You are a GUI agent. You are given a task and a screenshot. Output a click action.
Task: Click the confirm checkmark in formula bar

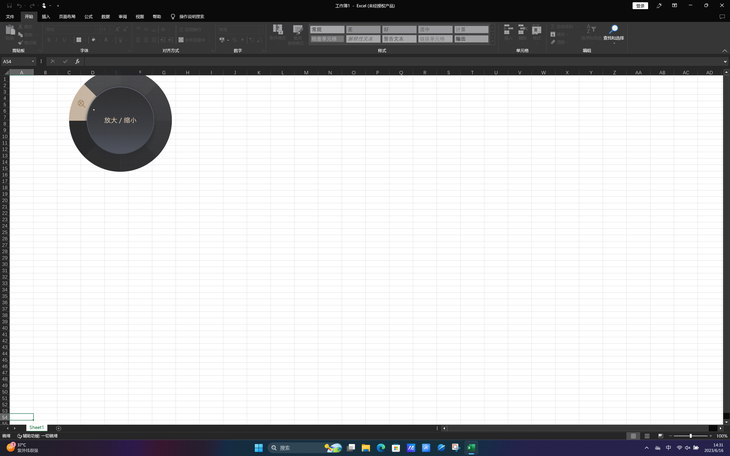(65, 61)
